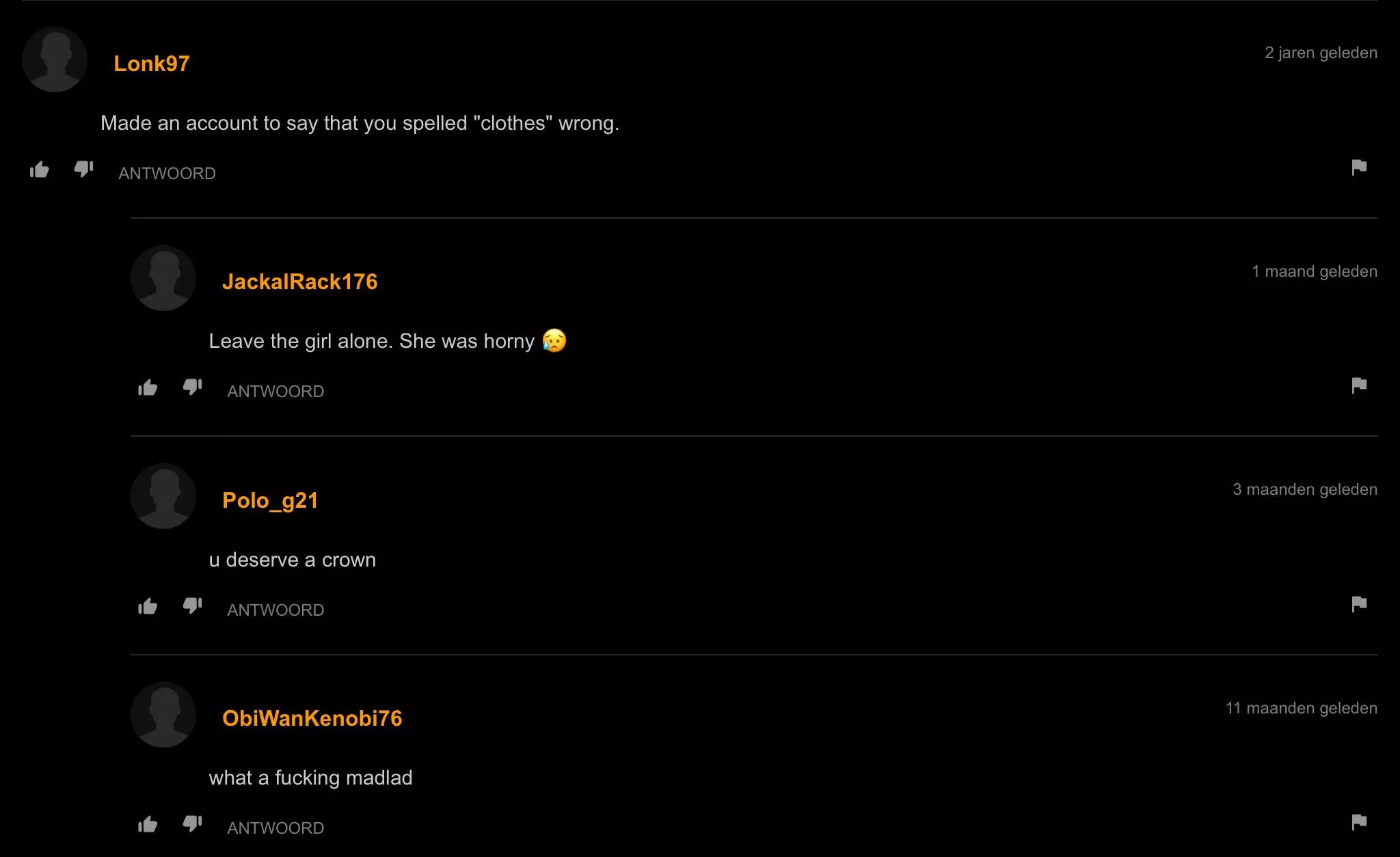Like ObiWanKenobi76's reply
The width and height of the screenshot is (1400, 857).
148,825
